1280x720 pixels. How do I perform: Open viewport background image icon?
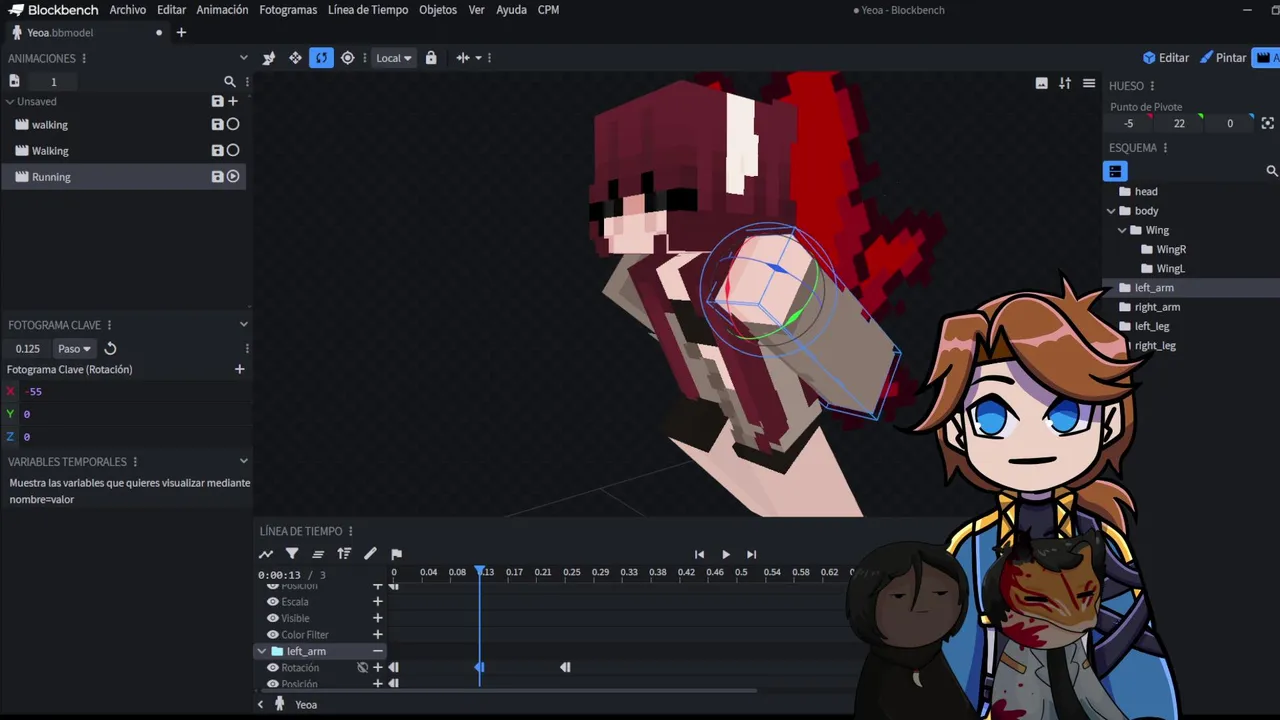coord(1041,83)
